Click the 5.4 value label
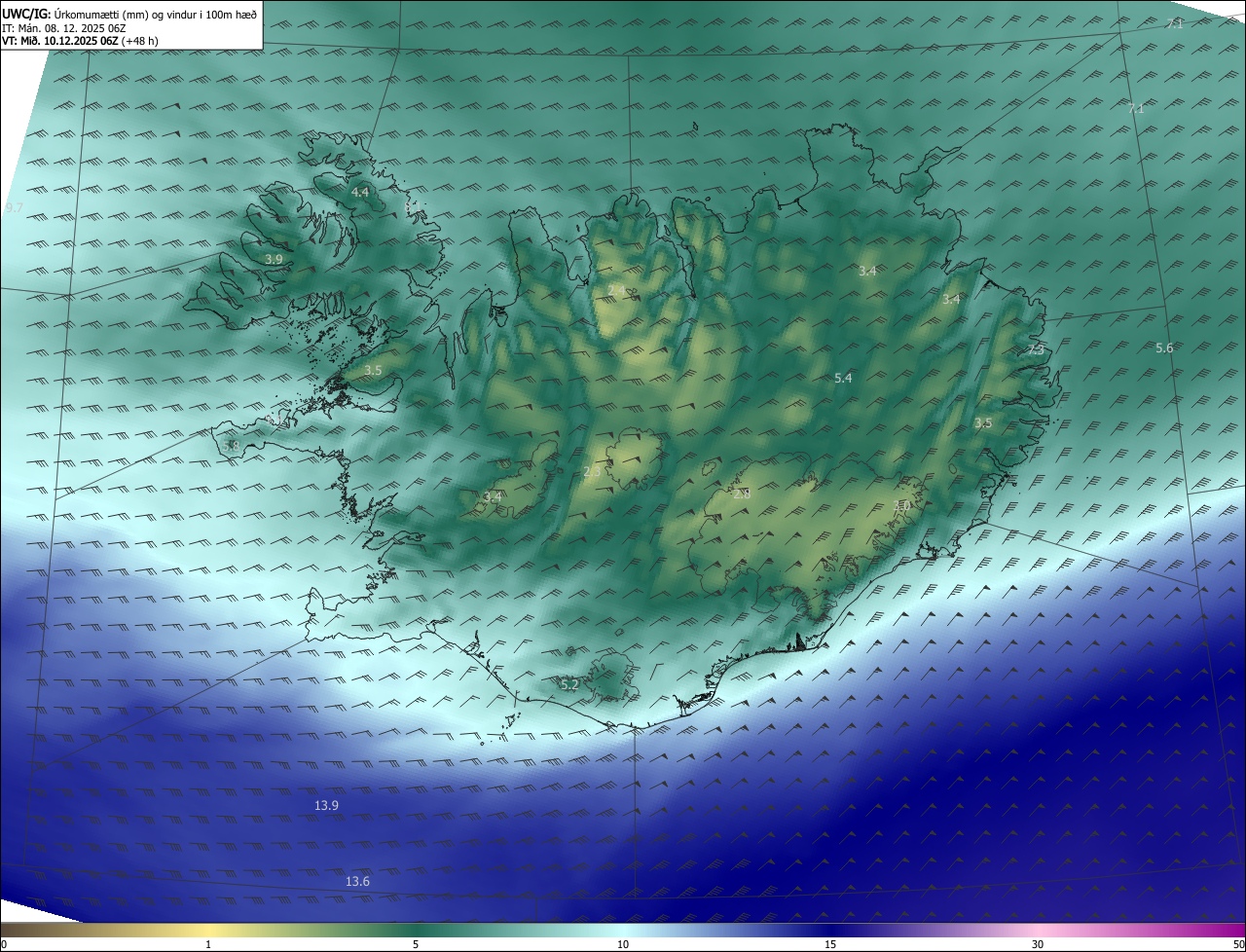 click(x=843, y=378)
